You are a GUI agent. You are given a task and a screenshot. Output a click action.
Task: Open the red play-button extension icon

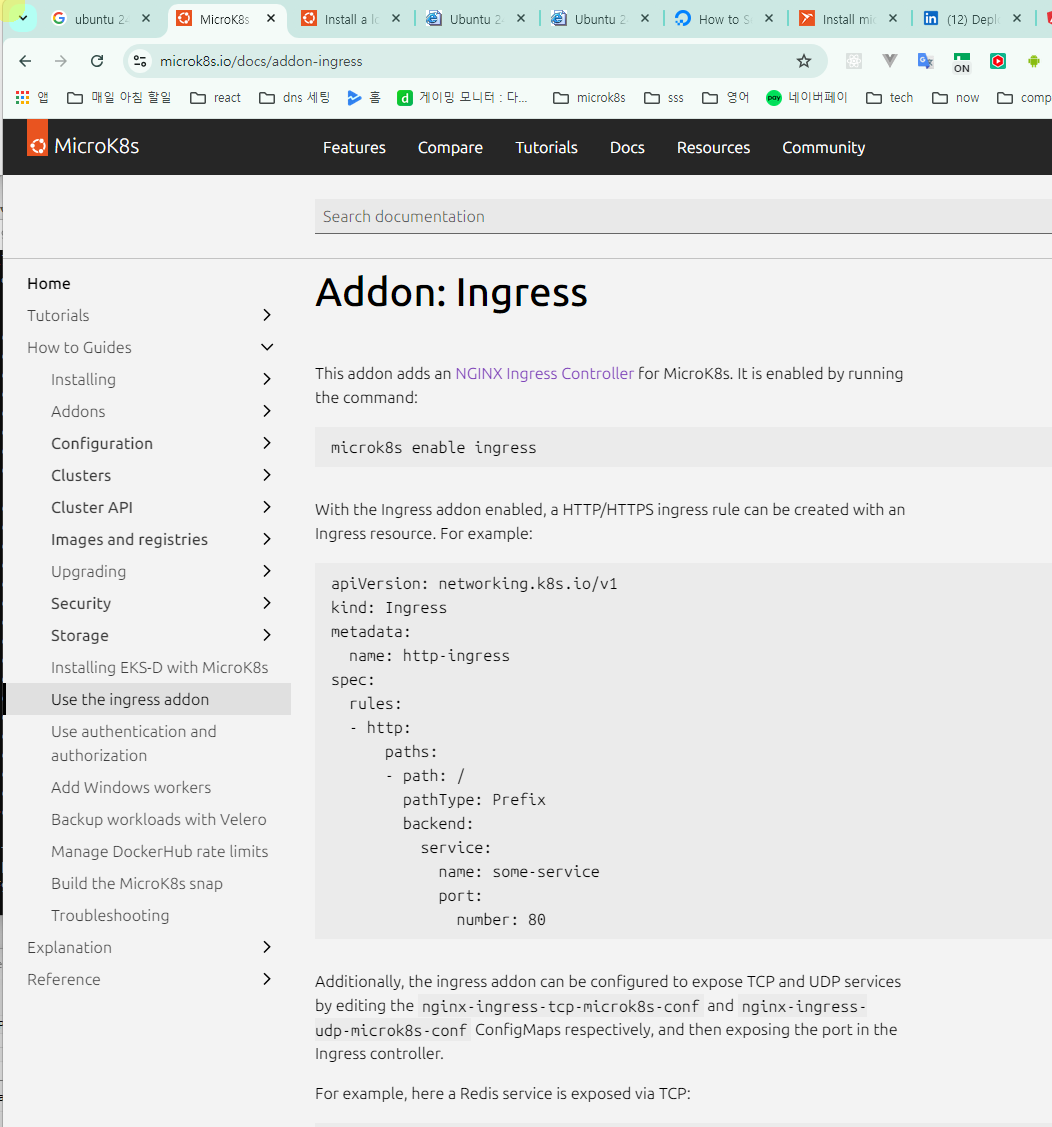[997, 61]
